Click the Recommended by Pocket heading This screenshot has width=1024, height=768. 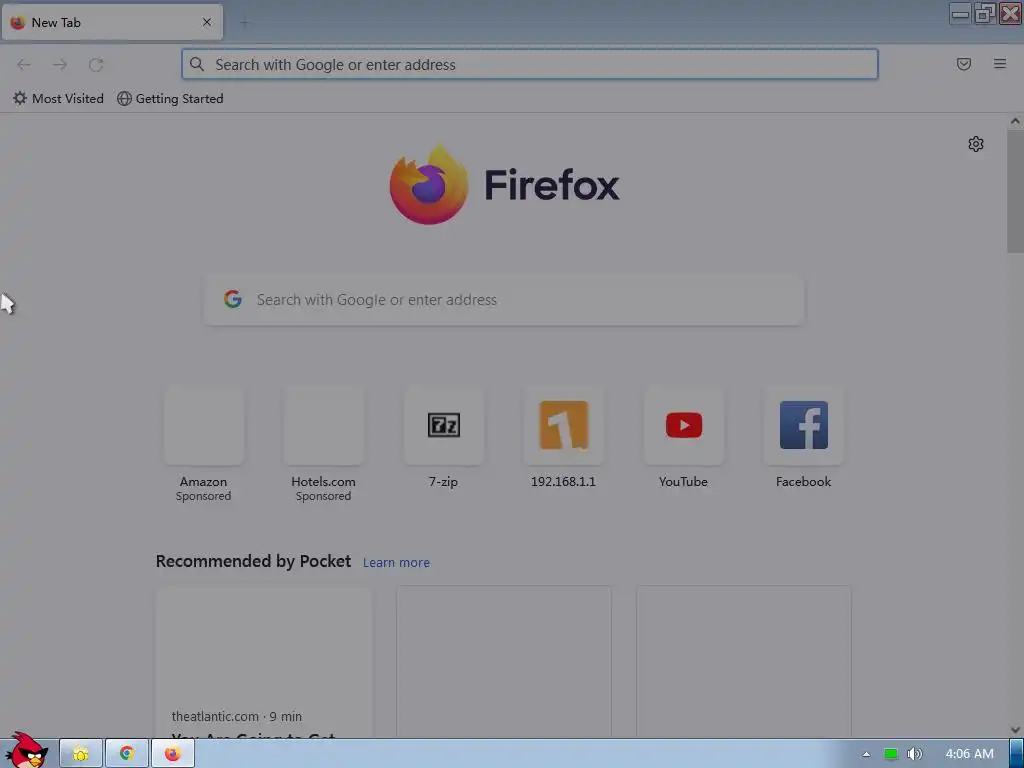pos(253,562)
